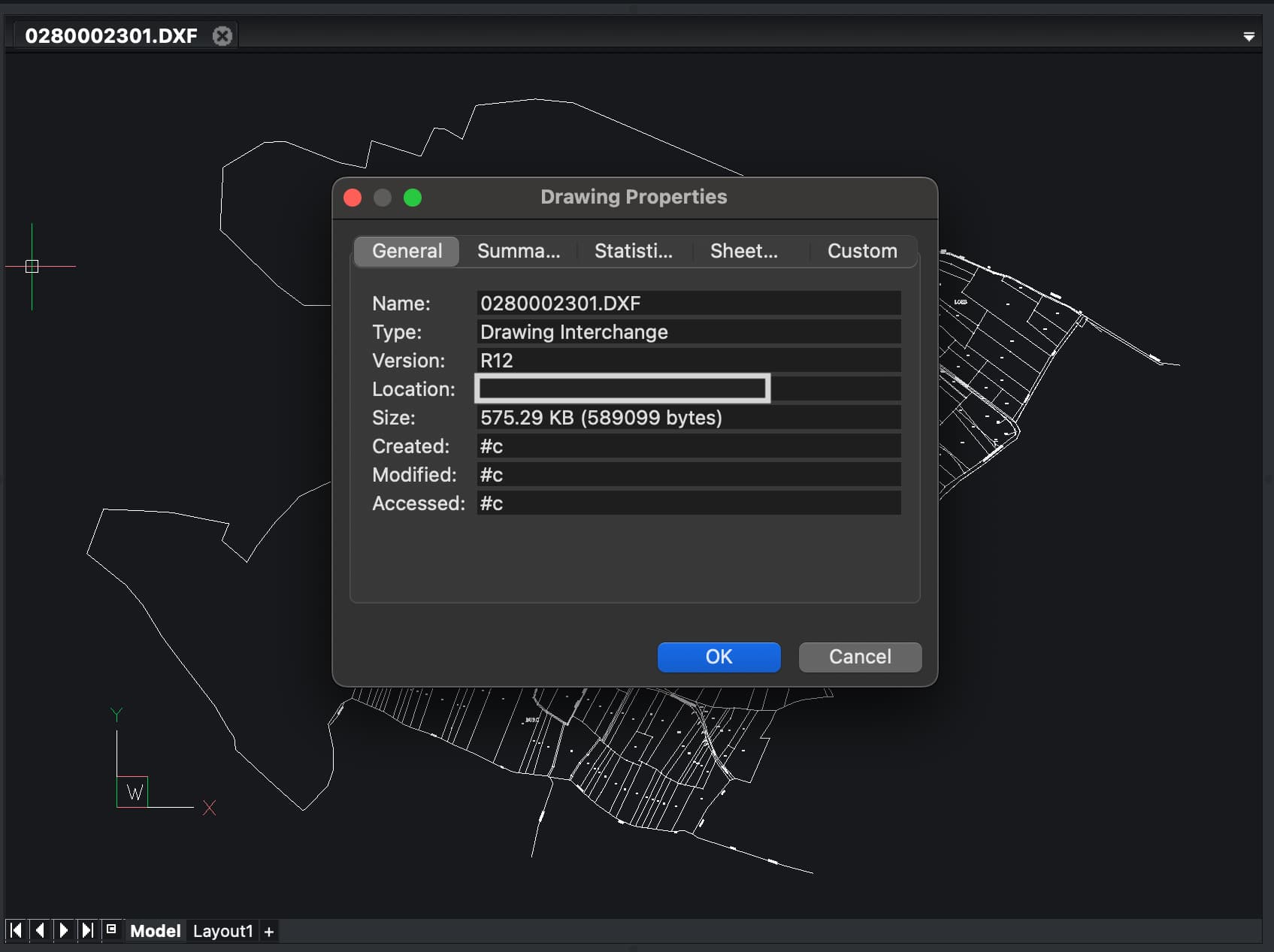Close the 0280002301.DXF drawing tab

(x=222, y=35)
